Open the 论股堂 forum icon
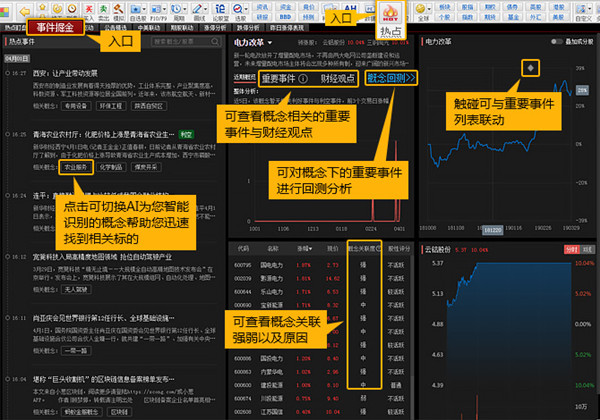600x420 pixels. (220, 9)
